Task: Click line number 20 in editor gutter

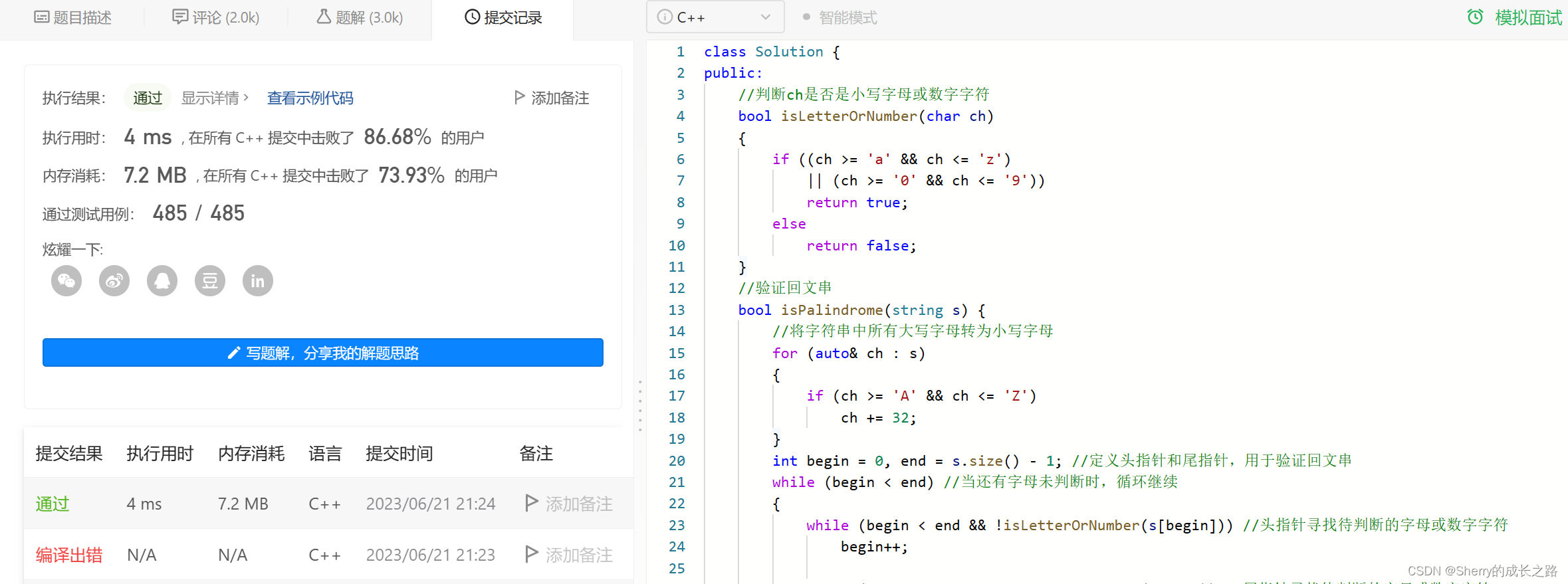Action: click(677, 460)
